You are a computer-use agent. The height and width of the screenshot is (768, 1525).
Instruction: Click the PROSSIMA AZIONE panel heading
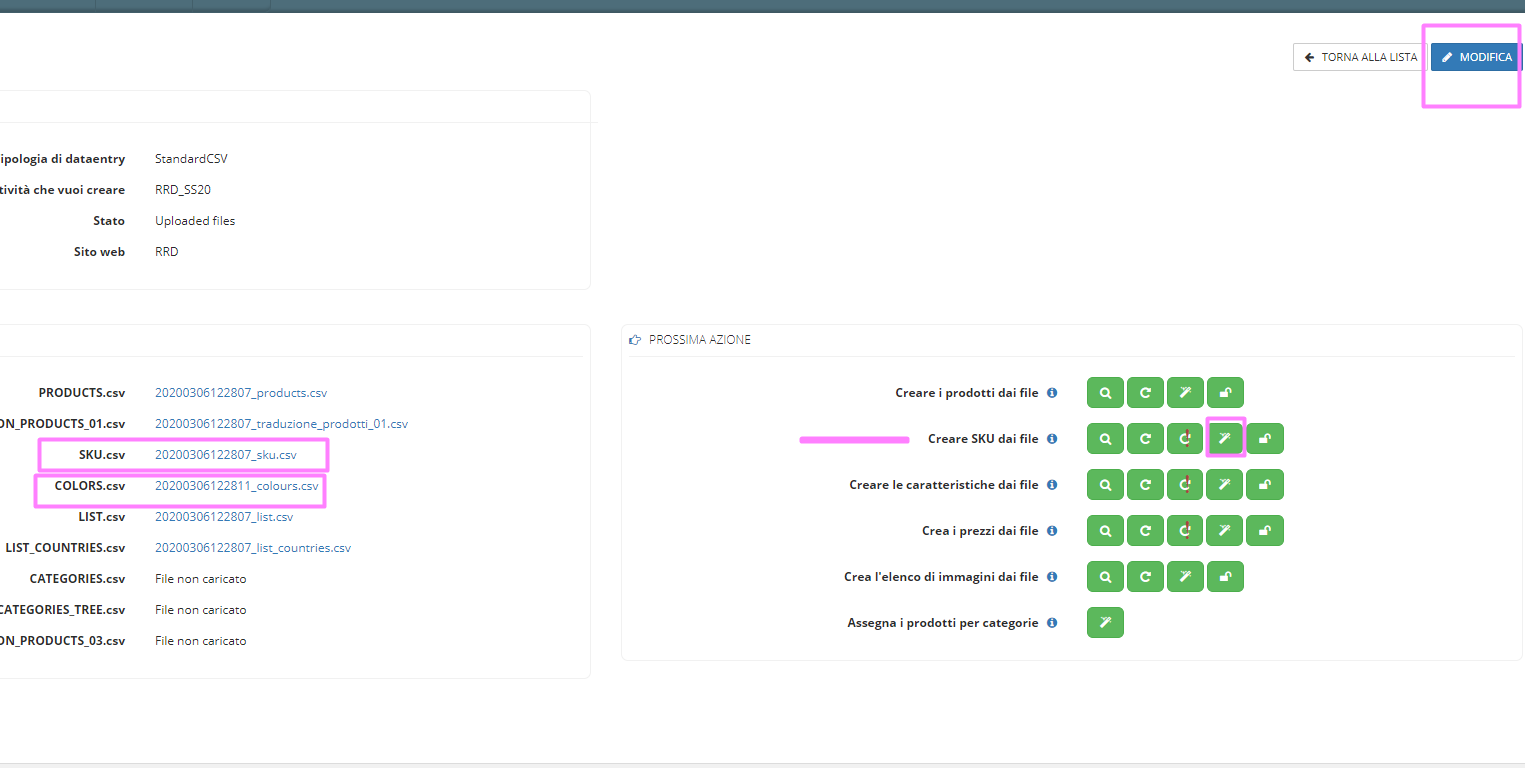[699, 340]
